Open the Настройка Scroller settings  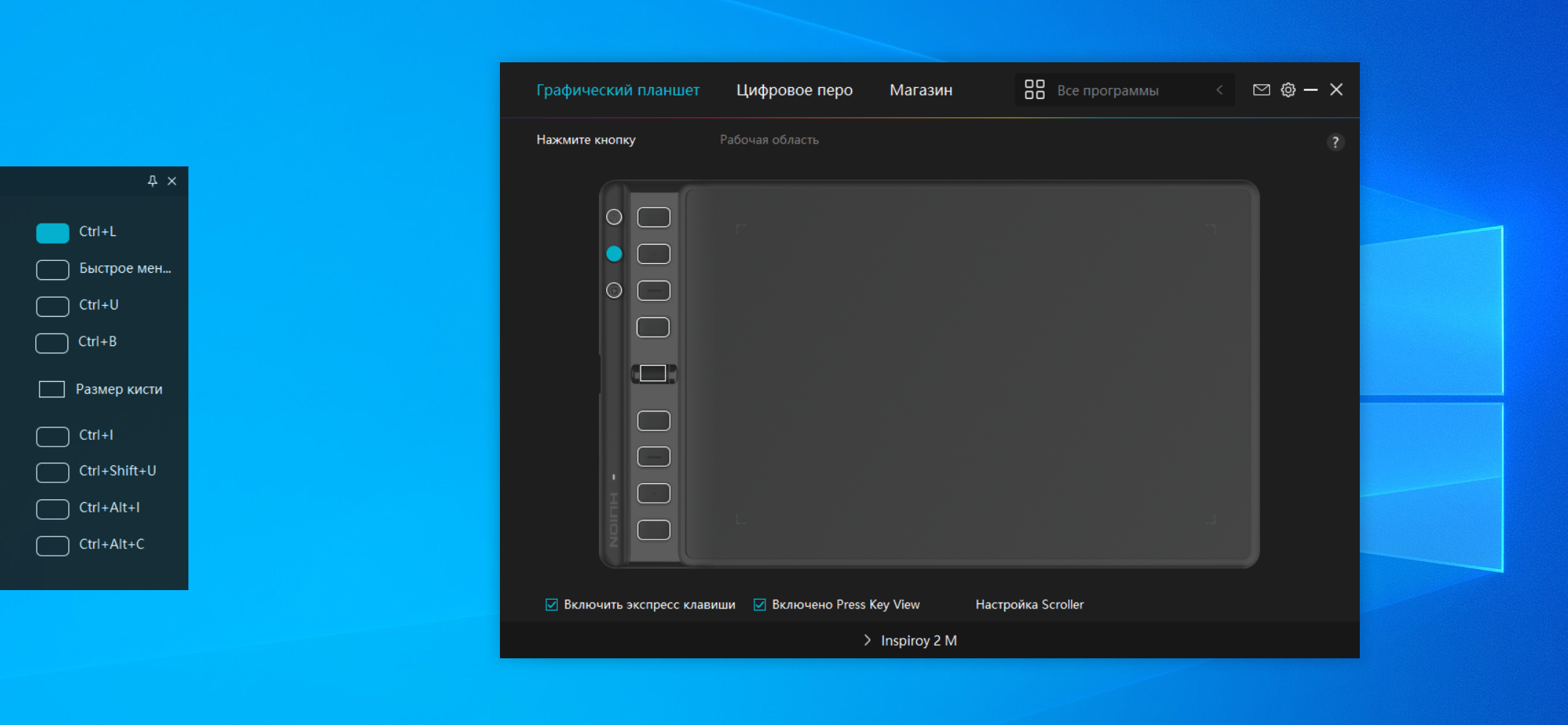pyautogui.click(x=1029, y=605)
